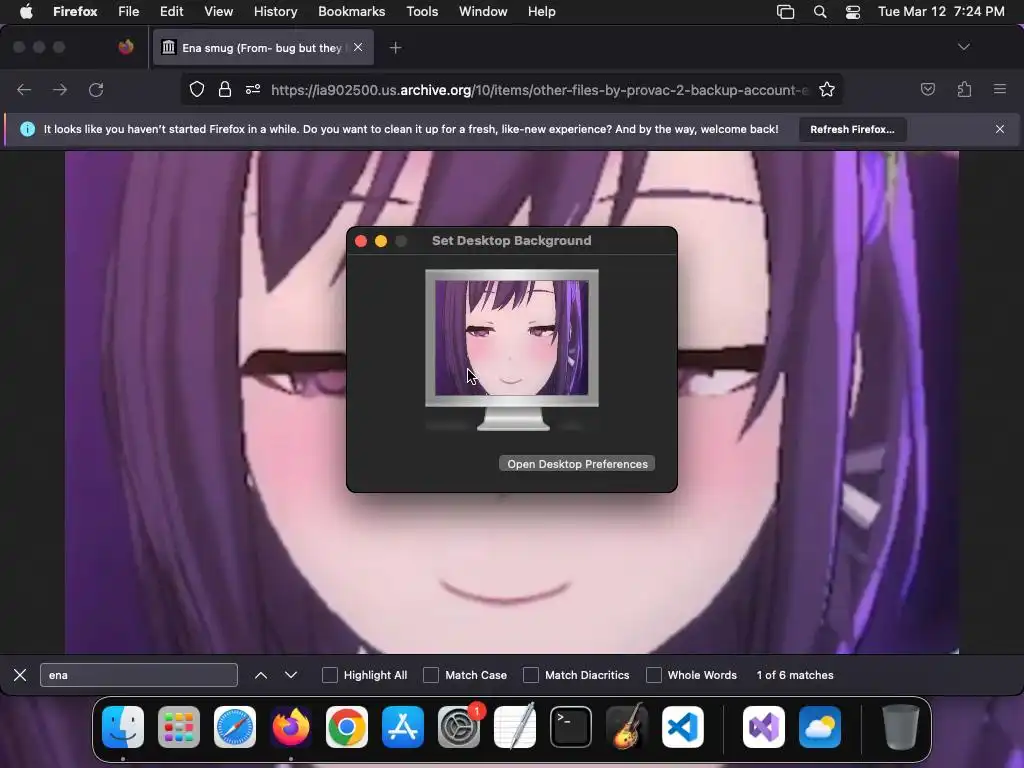Minimize the Set Desktop Background dialog

pos(381,241)
